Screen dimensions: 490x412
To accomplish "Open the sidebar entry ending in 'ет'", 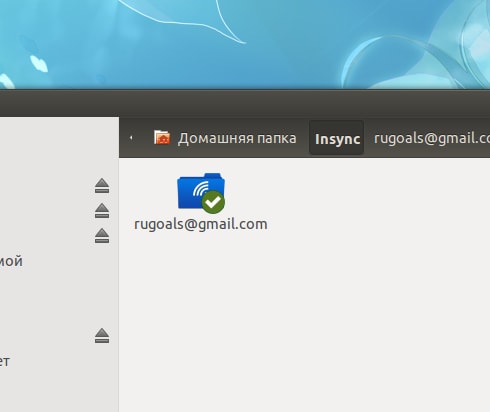I will click(5, 361).
